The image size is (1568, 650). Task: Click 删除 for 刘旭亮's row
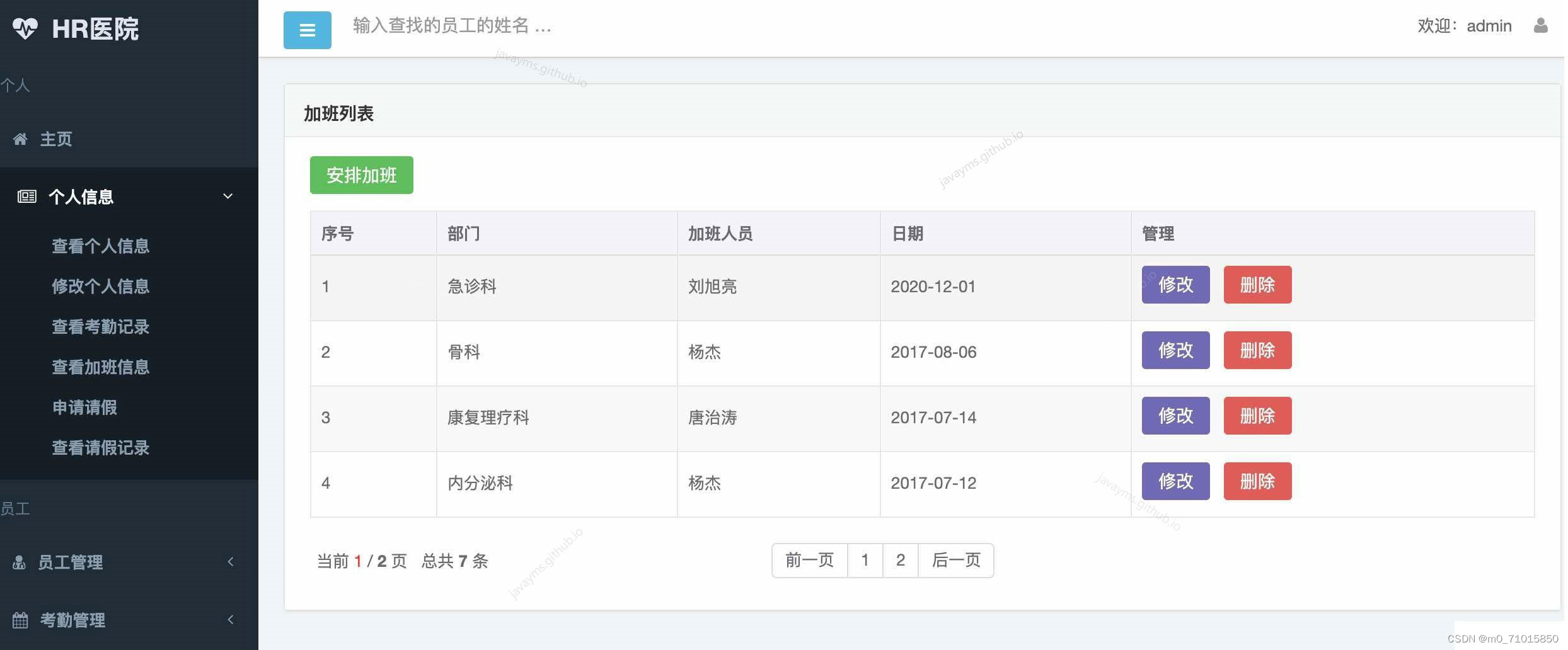point(1258,285)
